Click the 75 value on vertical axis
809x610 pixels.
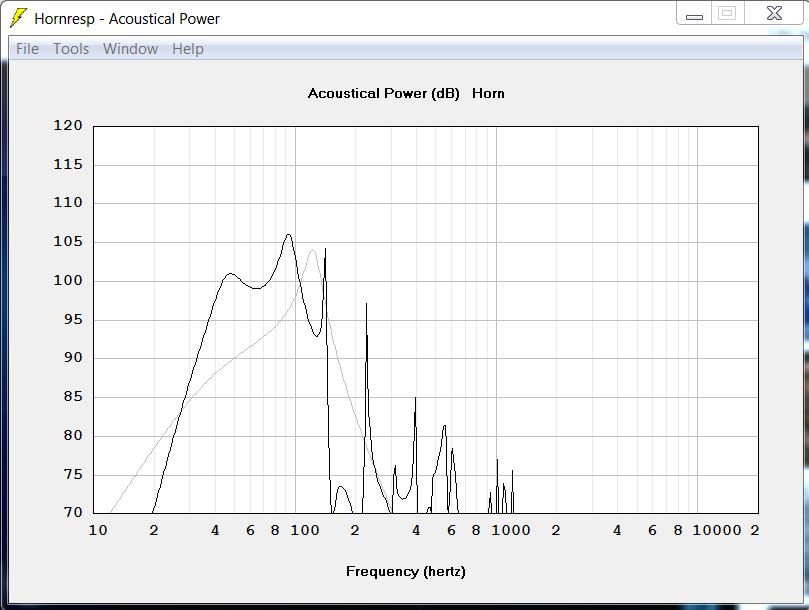click(73, 475)
